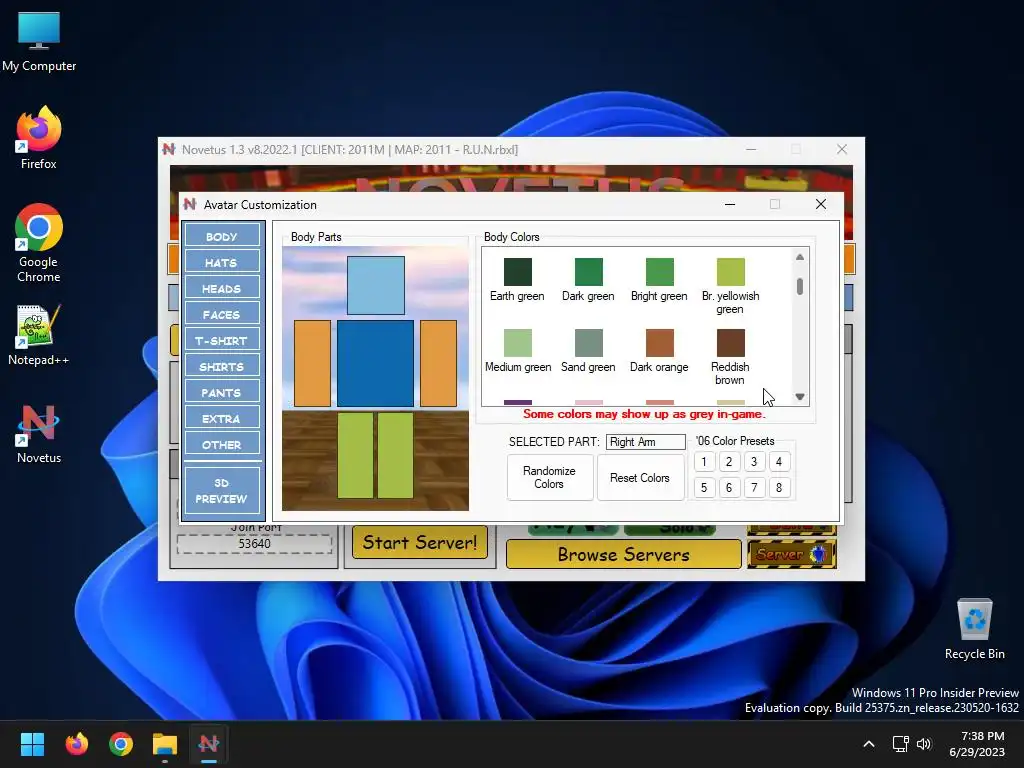1024x768 pixels.
Task: Switch to the HATS tab
Action: (x=221, y=263)
